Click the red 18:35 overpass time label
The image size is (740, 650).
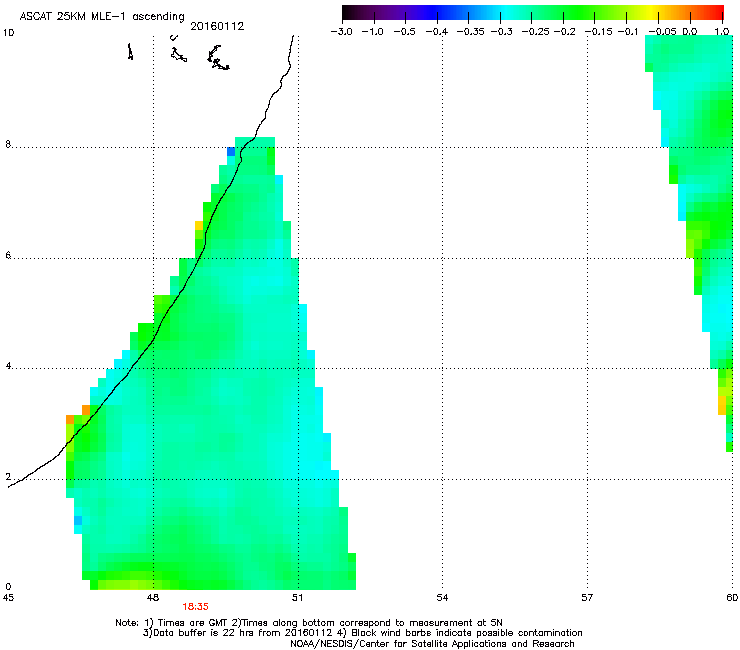[195, 607]
